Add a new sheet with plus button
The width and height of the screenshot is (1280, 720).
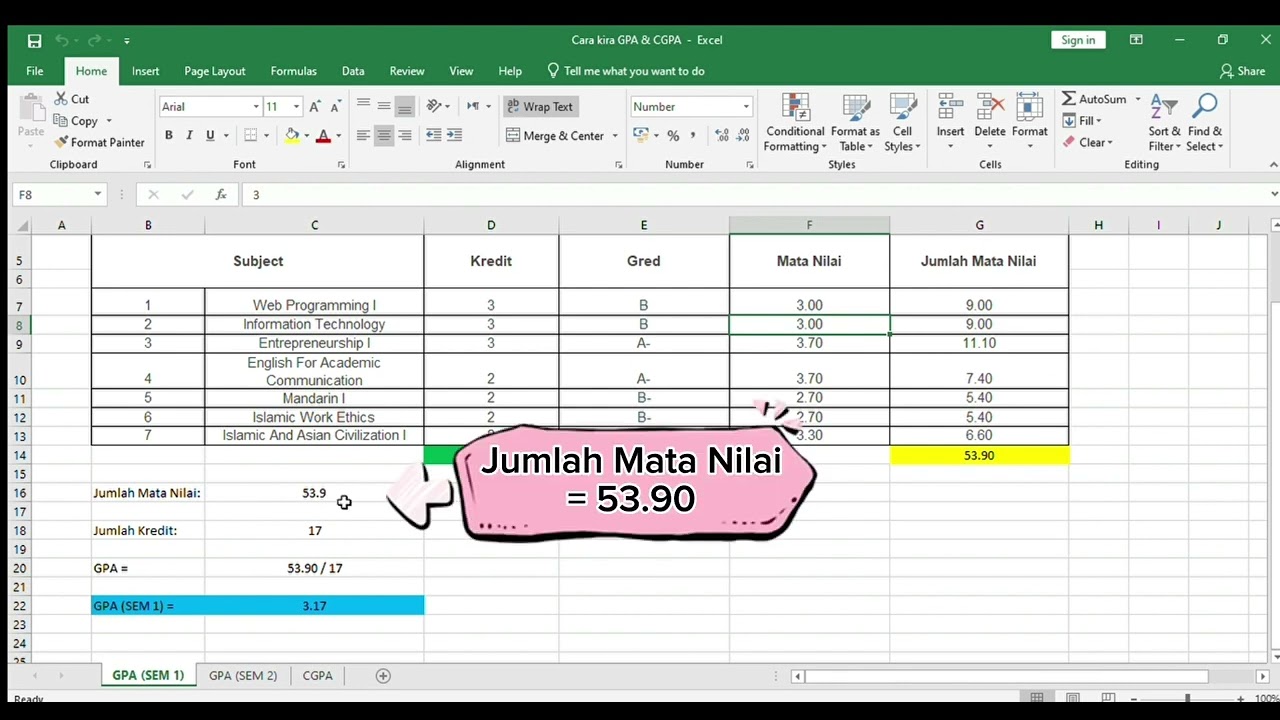[x=383, y=676]
